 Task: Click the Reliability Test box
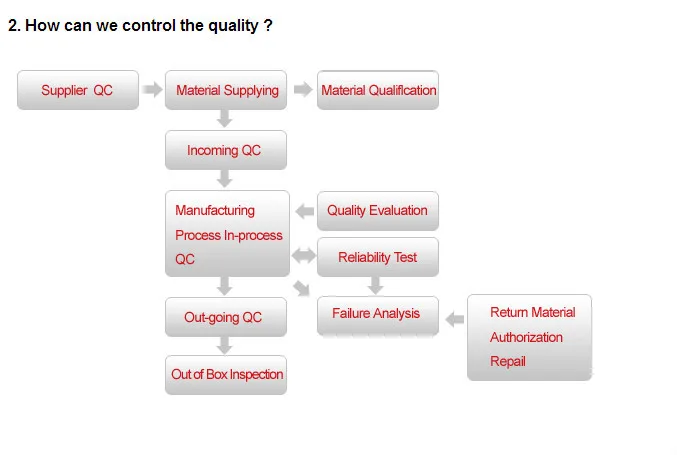click(377, 257)
